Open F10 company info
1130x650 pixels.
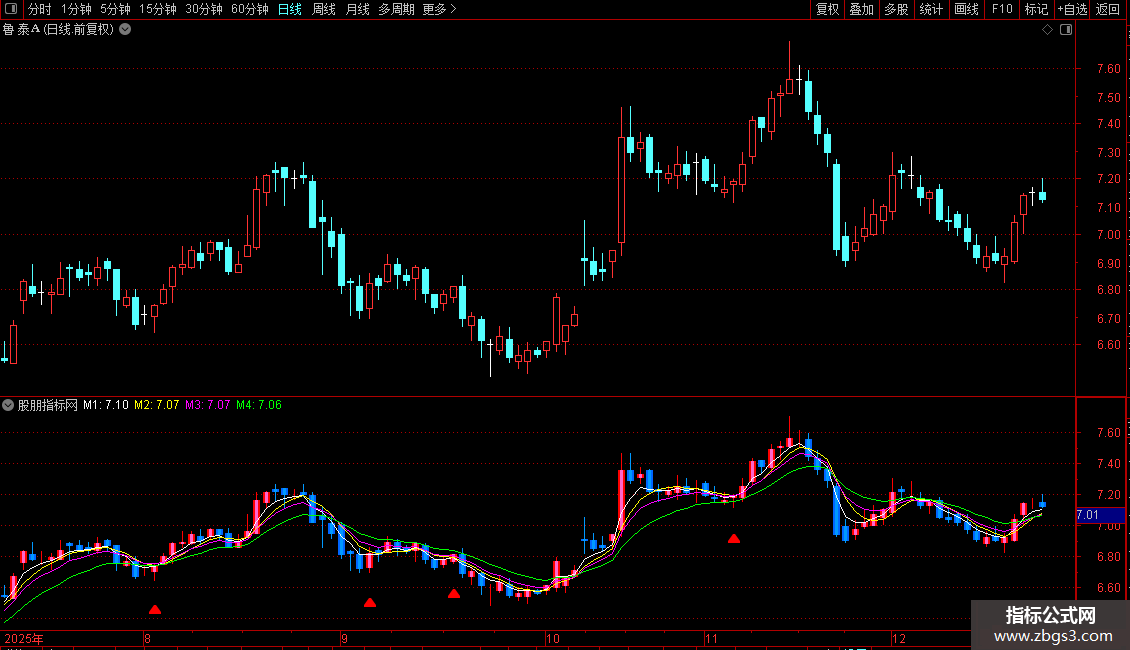[1002, 9]
